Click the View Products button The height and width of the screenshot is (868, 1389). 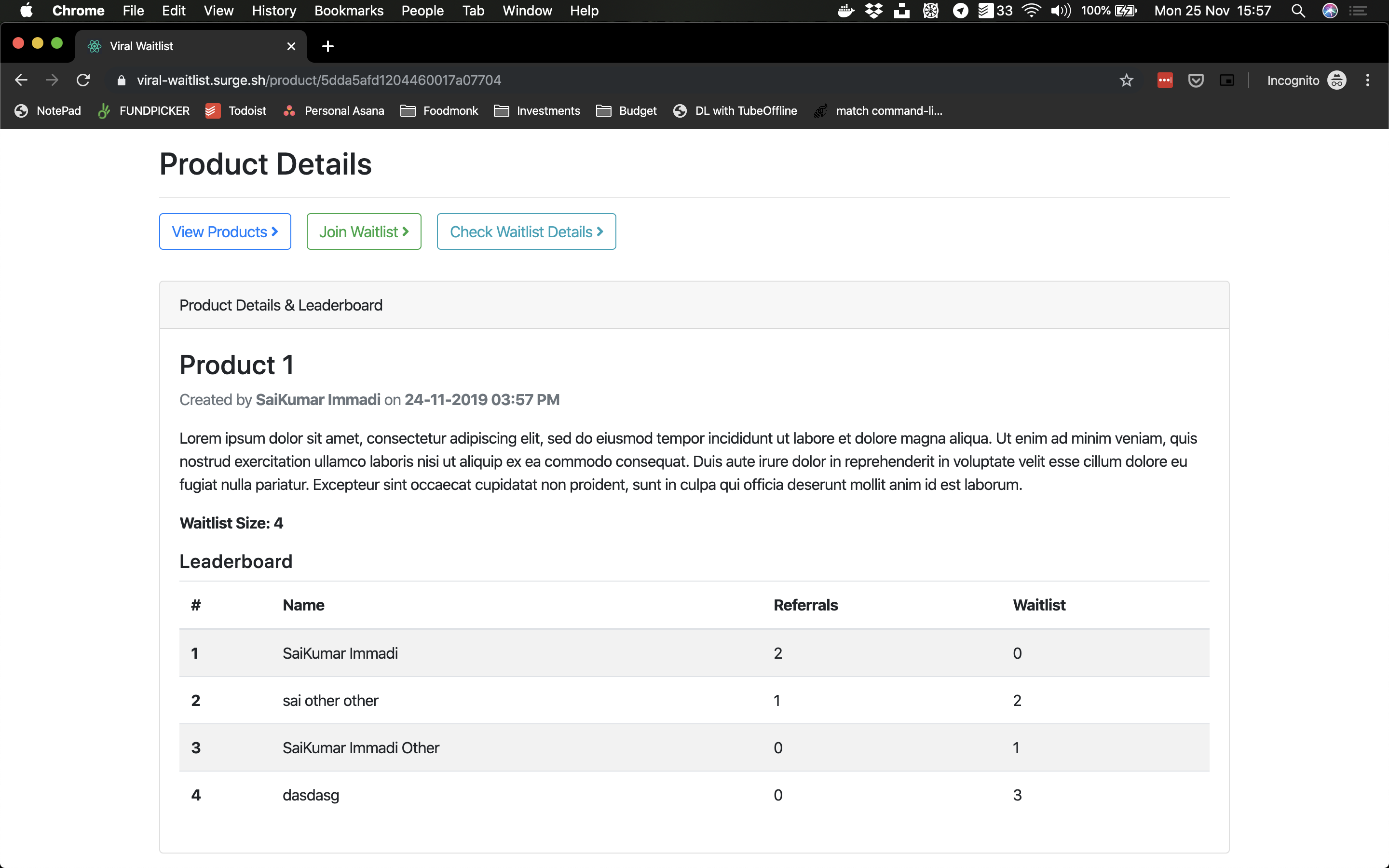tap(225, 231)
